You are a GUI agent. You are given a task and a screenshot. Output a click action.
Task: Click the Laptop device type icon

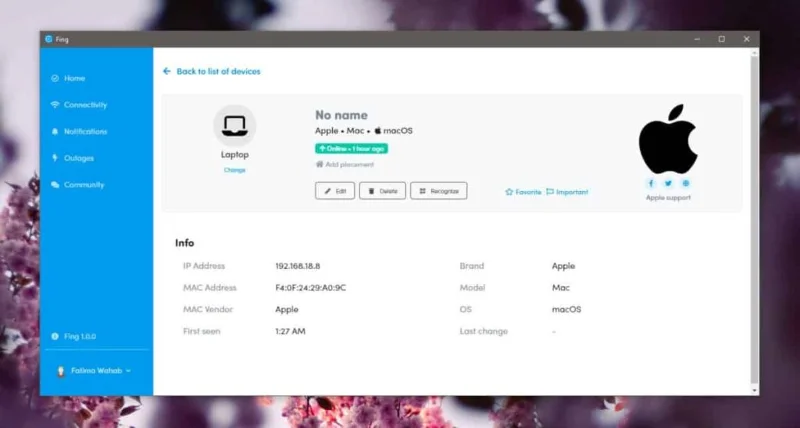pos(235,125)
